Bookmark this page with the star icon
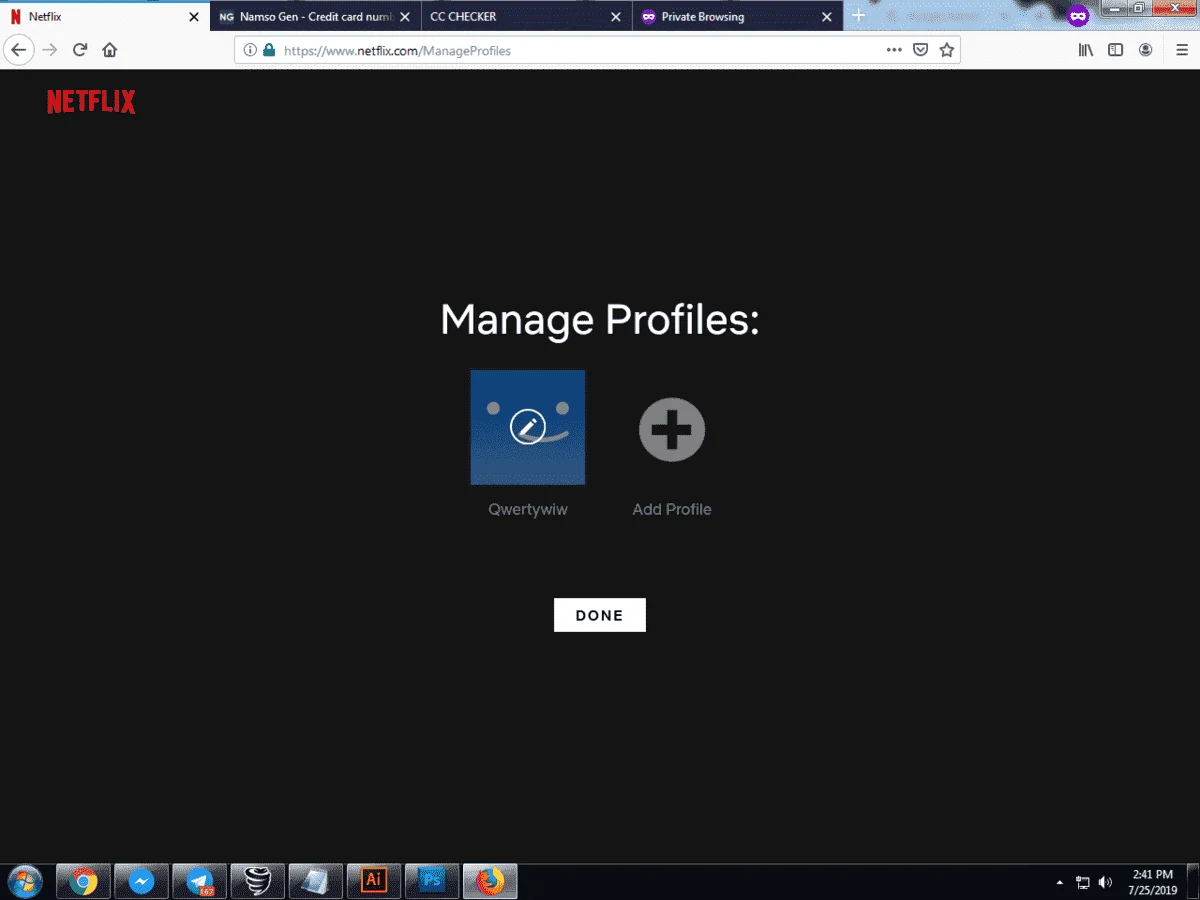The height and width of the screenshot is (900, 1200). [x=946, y=50]
